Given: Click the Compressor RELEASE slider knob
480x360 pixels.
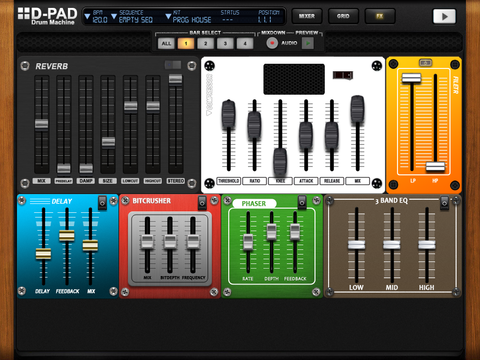Looking at the screenshot, I should pyautogui.click(x=332, y=136).
